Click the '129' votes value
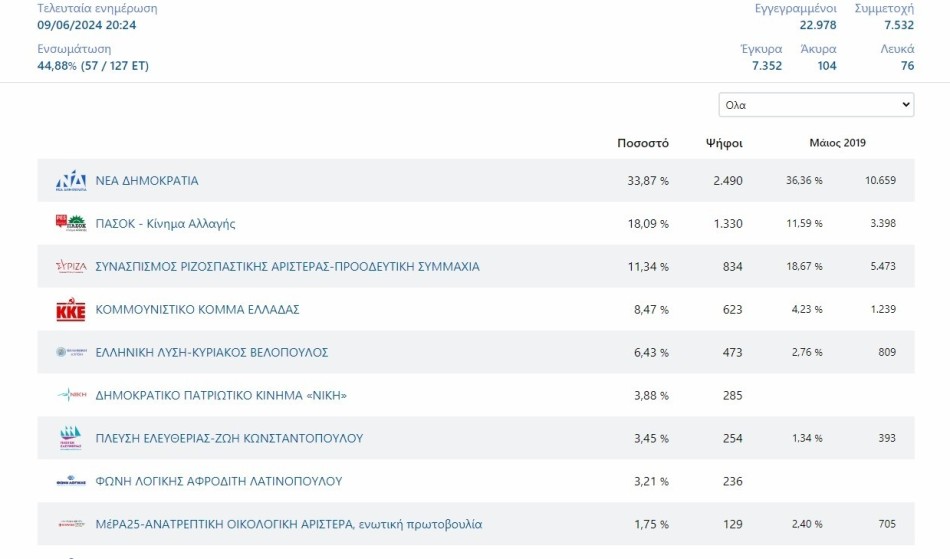Screen dimensions: 950x559 [732, 524]
